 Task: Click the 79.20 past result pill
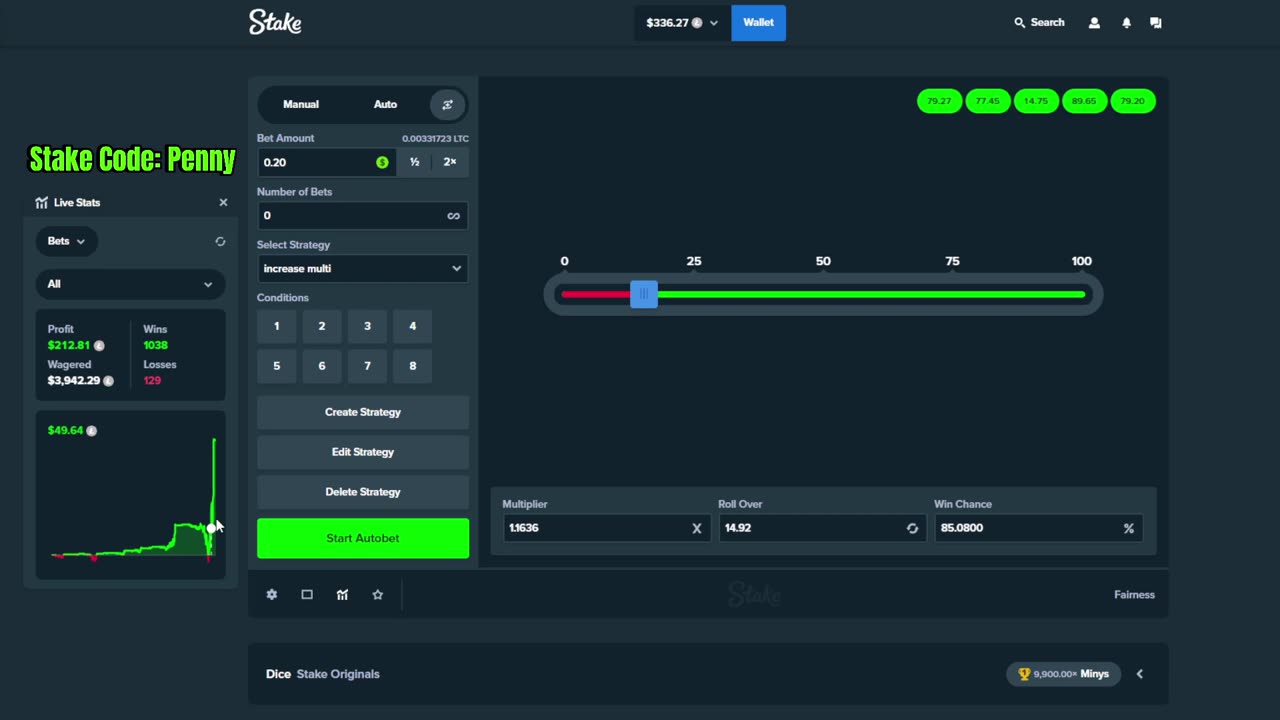[1133, 101]
